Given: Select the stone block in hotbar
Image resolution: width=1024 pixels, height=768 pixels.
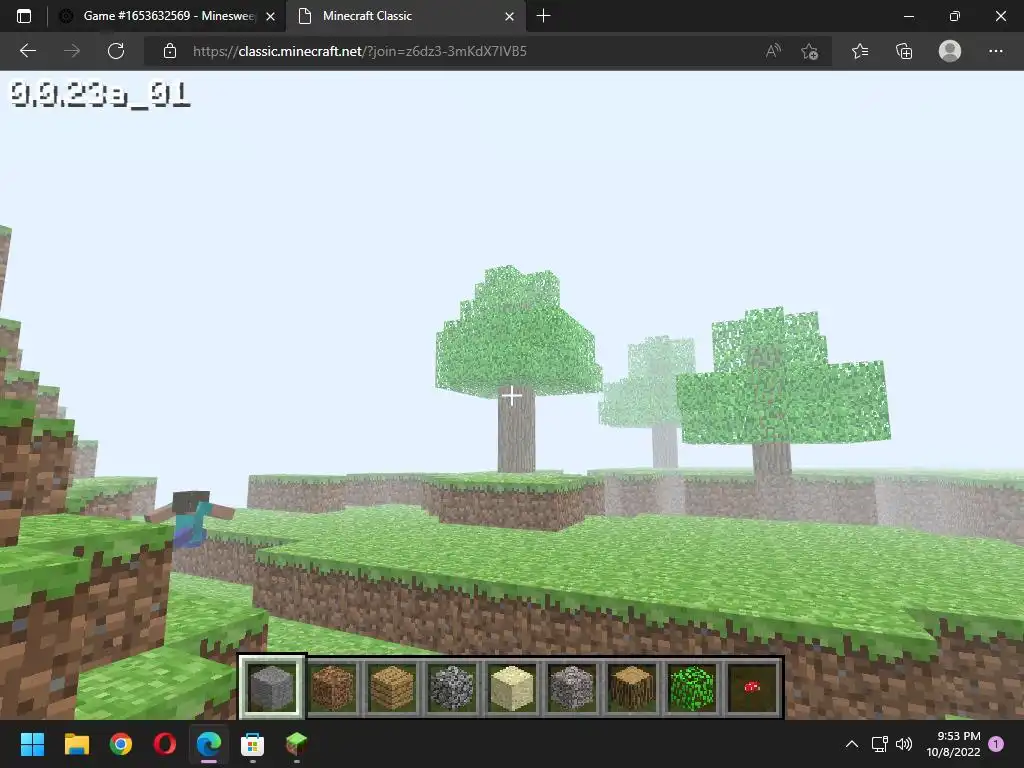Looking at the screenshot, I should point(272,687).
